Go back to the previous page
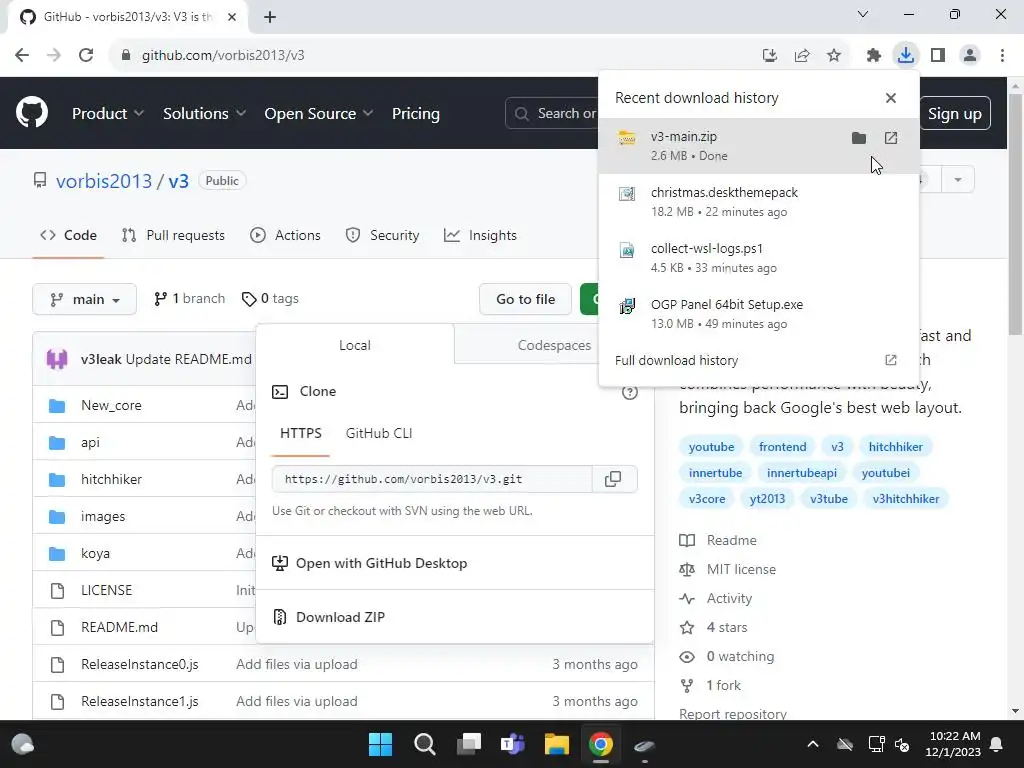 pyautogui.click(x=22, y=55)
